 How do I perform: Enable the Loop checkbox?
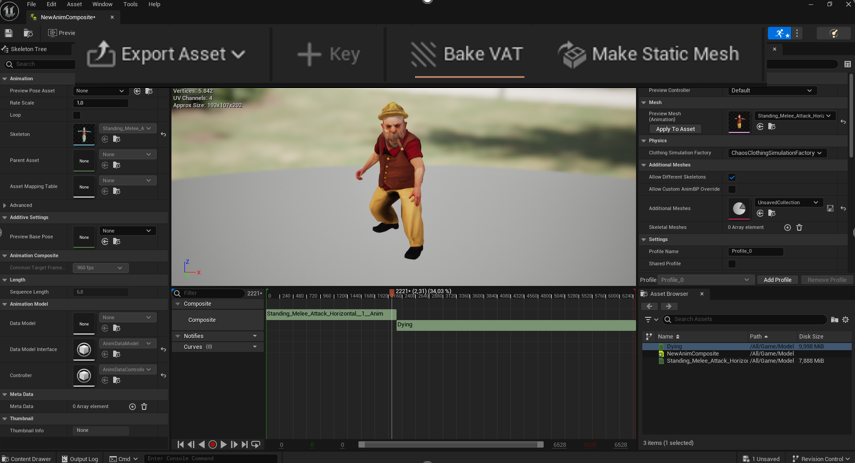[x=76, y=115]
